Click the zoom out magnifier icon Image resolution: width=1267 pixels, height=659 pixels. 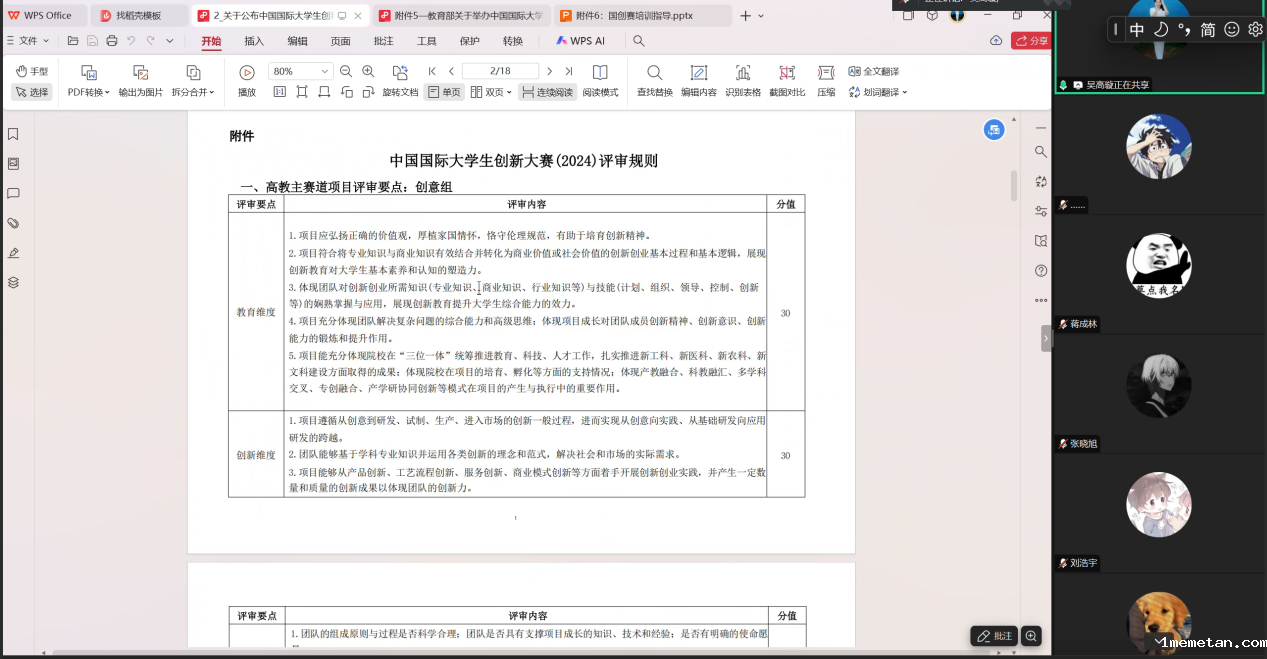pos(346,71)
